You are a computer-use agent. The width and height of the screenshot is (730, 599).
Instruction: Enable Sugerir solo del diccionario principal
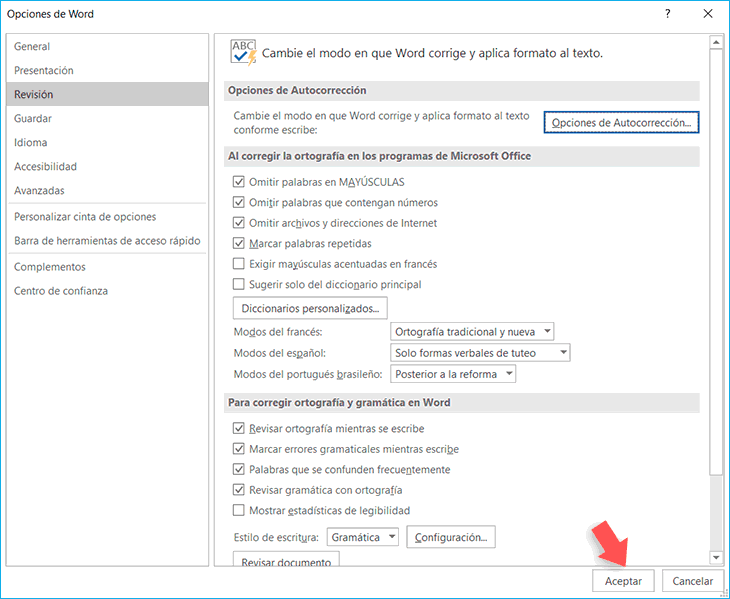pyautogui.click(x=239, y=284)
